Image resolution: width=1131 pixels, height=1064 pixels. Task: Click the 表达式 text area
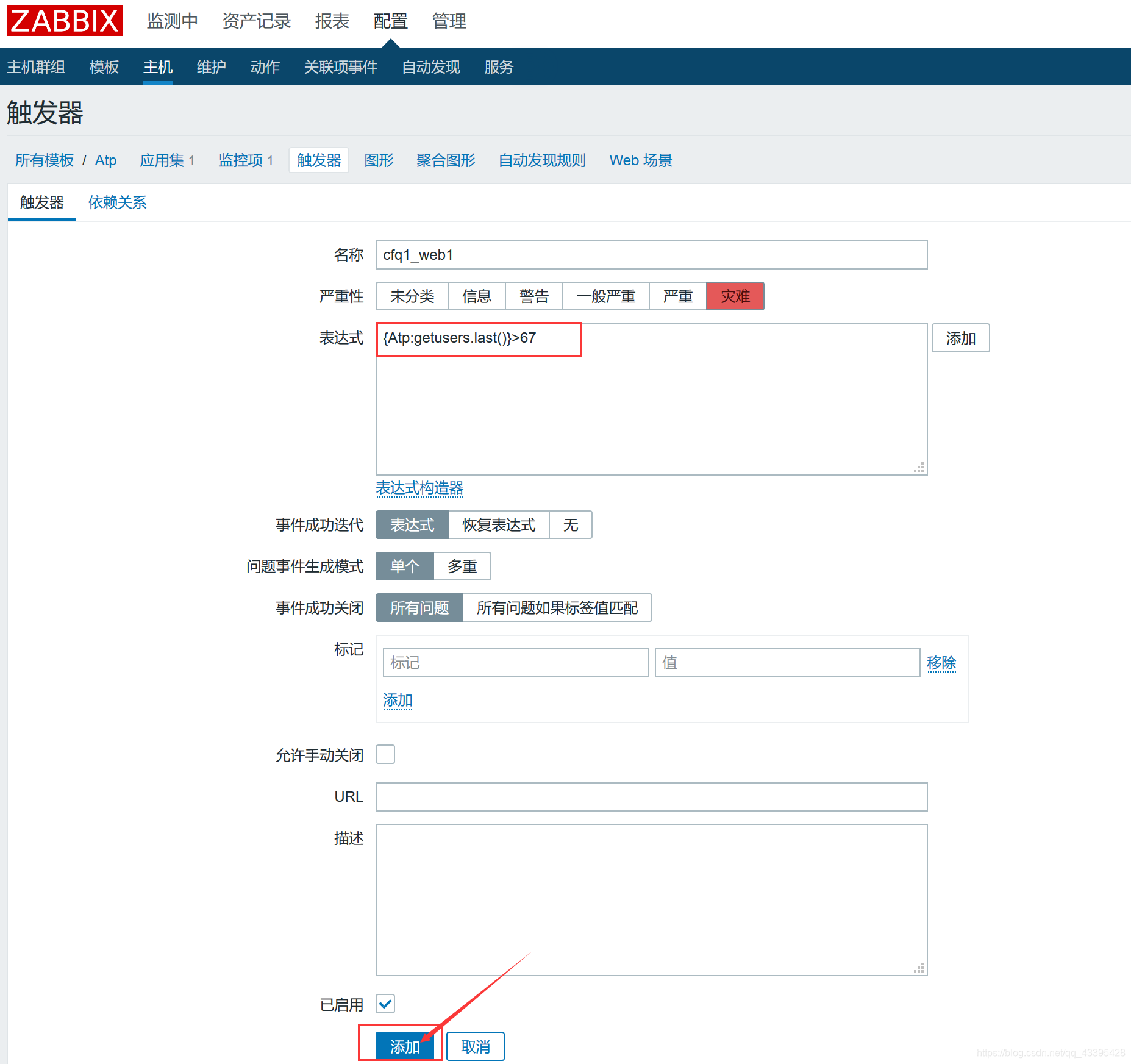tap(651, 399)
